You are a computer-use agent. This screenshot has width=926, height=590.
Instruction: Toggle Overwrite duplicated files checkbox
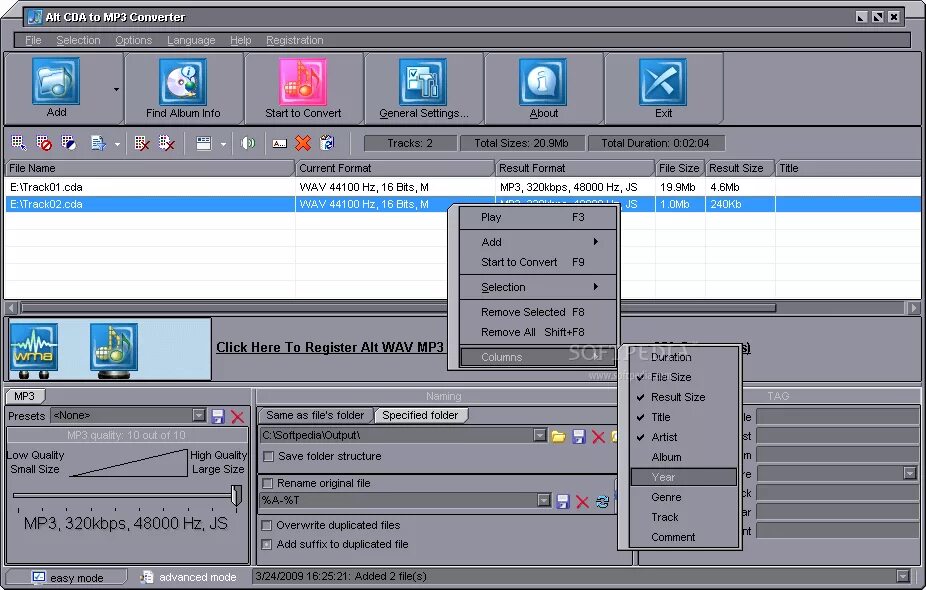[266, 526]
